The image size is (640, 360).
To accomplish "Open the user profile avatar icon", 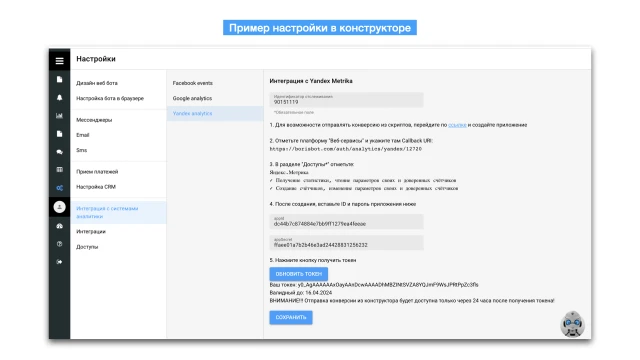I will coord(60,207).
